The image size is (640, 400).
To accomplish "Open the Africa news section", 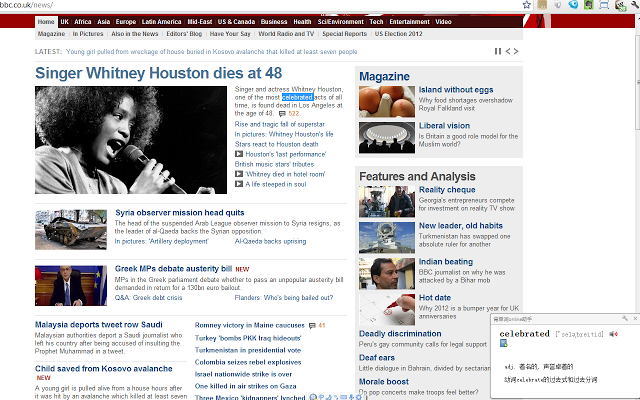I will tap(83, 22).
